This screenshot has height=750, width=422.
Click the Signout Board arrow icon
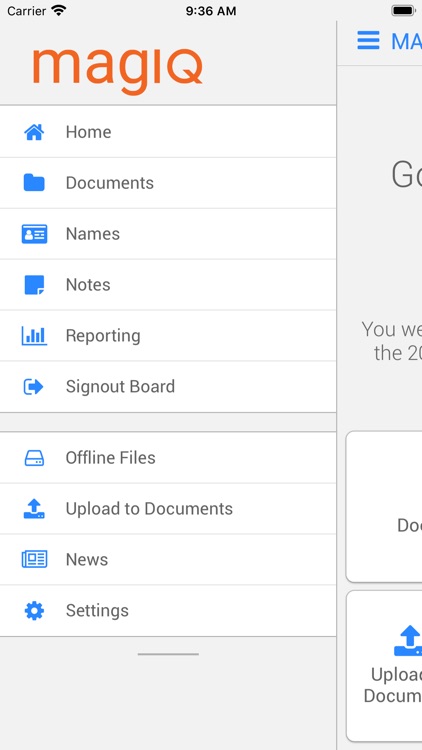(34, 386)
